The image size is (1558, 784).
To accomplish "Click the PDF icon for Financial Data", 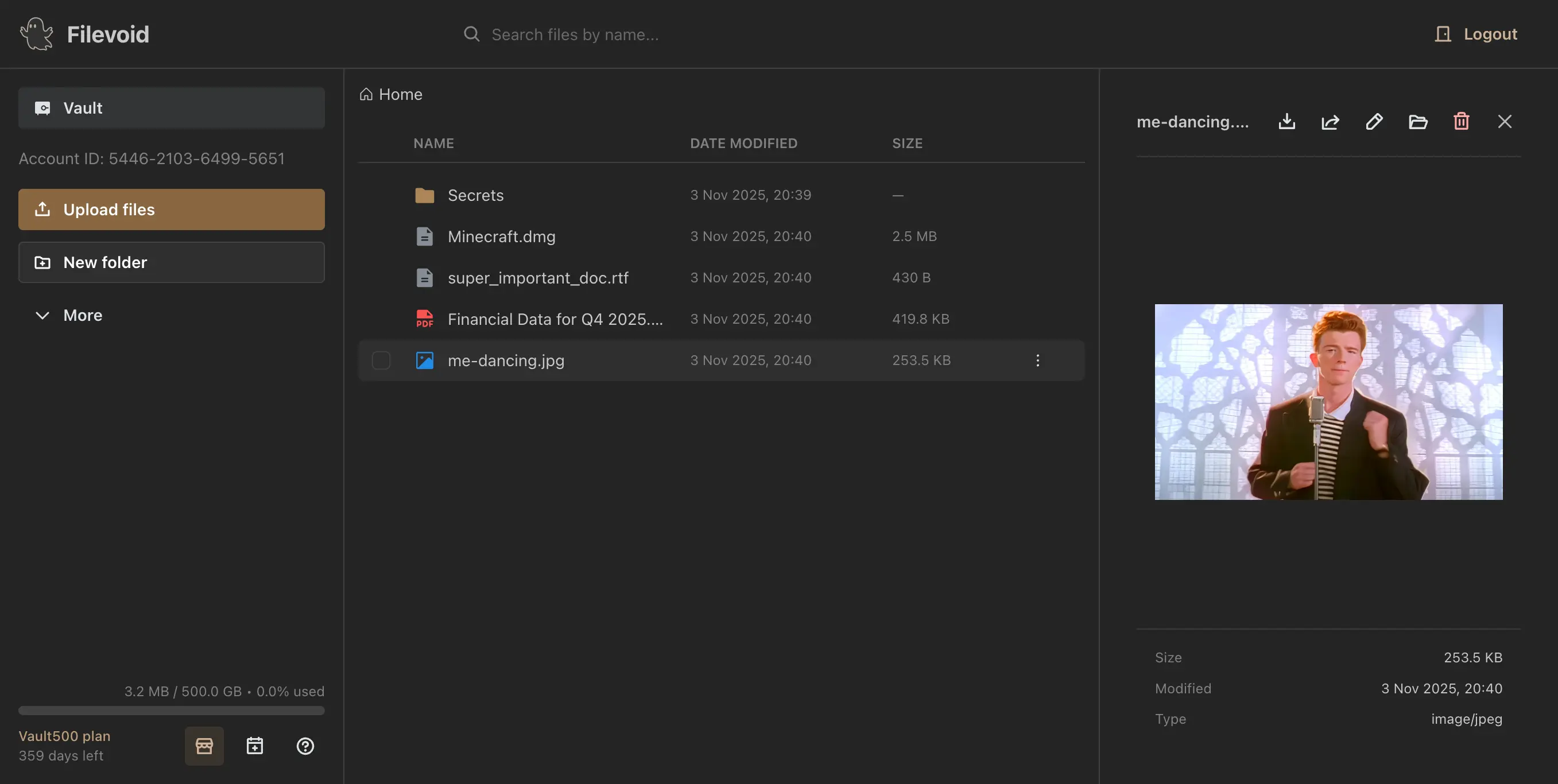I will [425, 319].
